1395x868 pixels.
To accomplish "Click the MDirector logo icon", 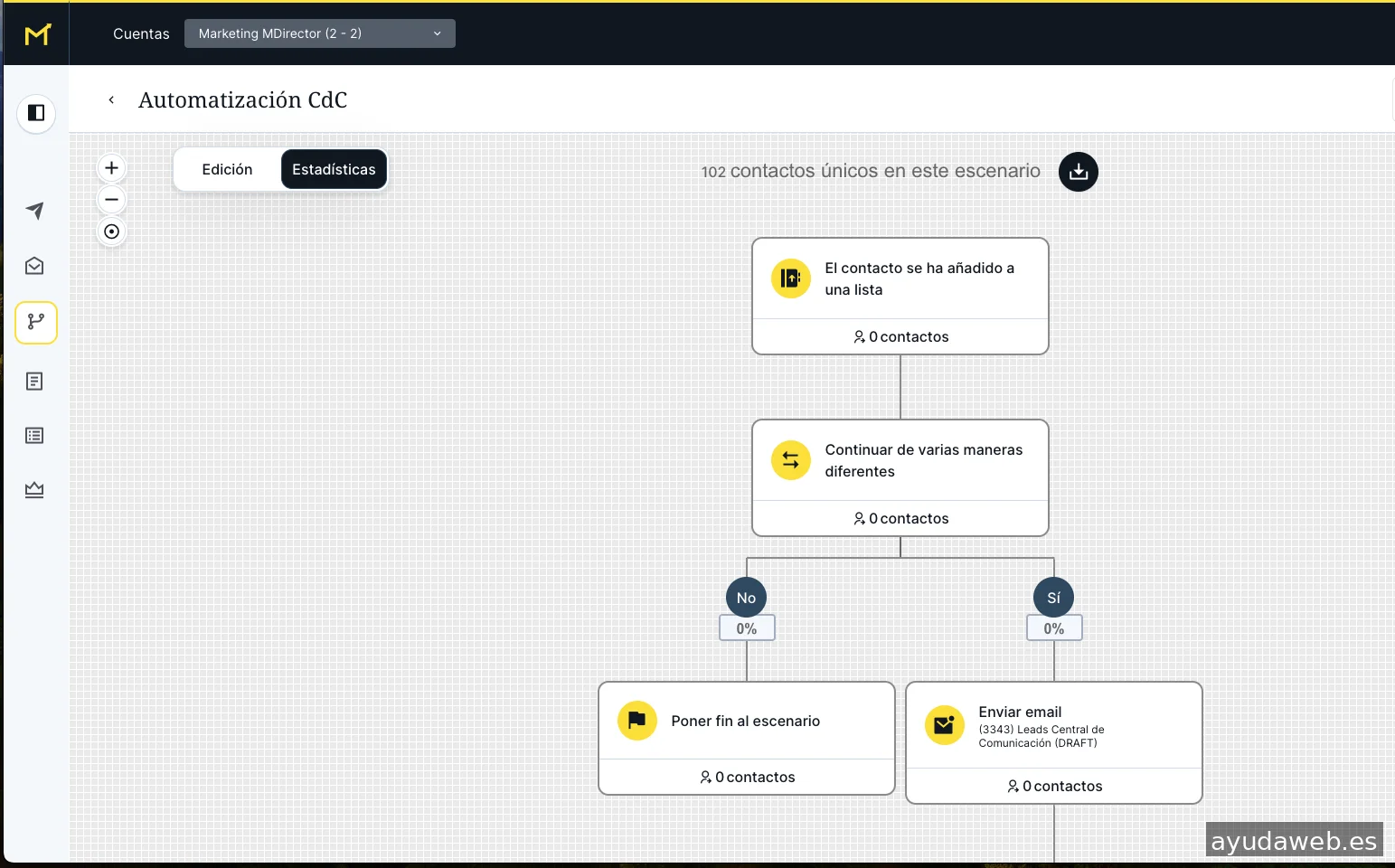I will click(x=37, y=34).
